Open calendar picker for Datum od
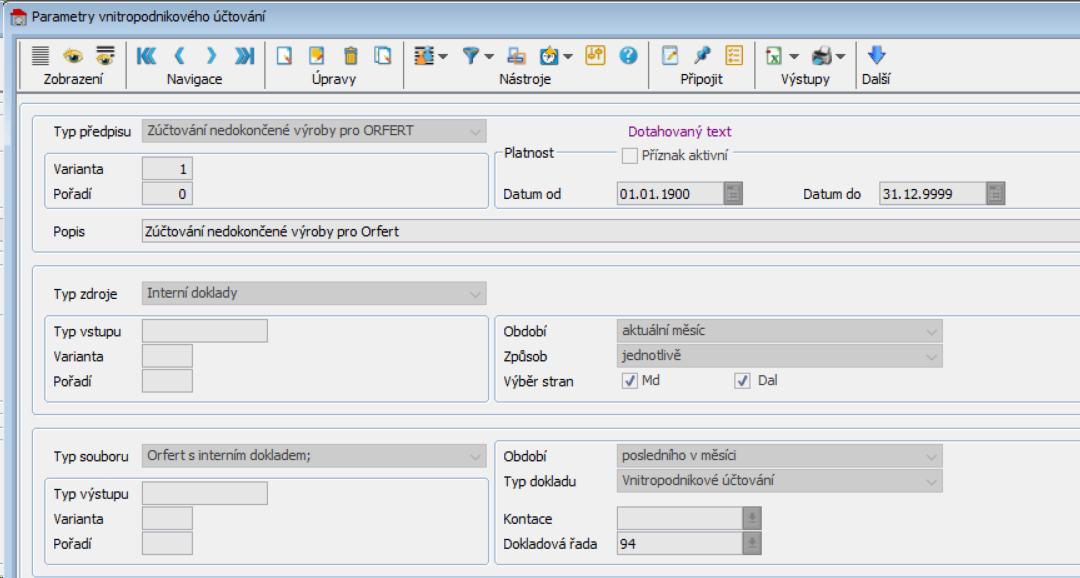1080x578 pixels. (734, 194)
